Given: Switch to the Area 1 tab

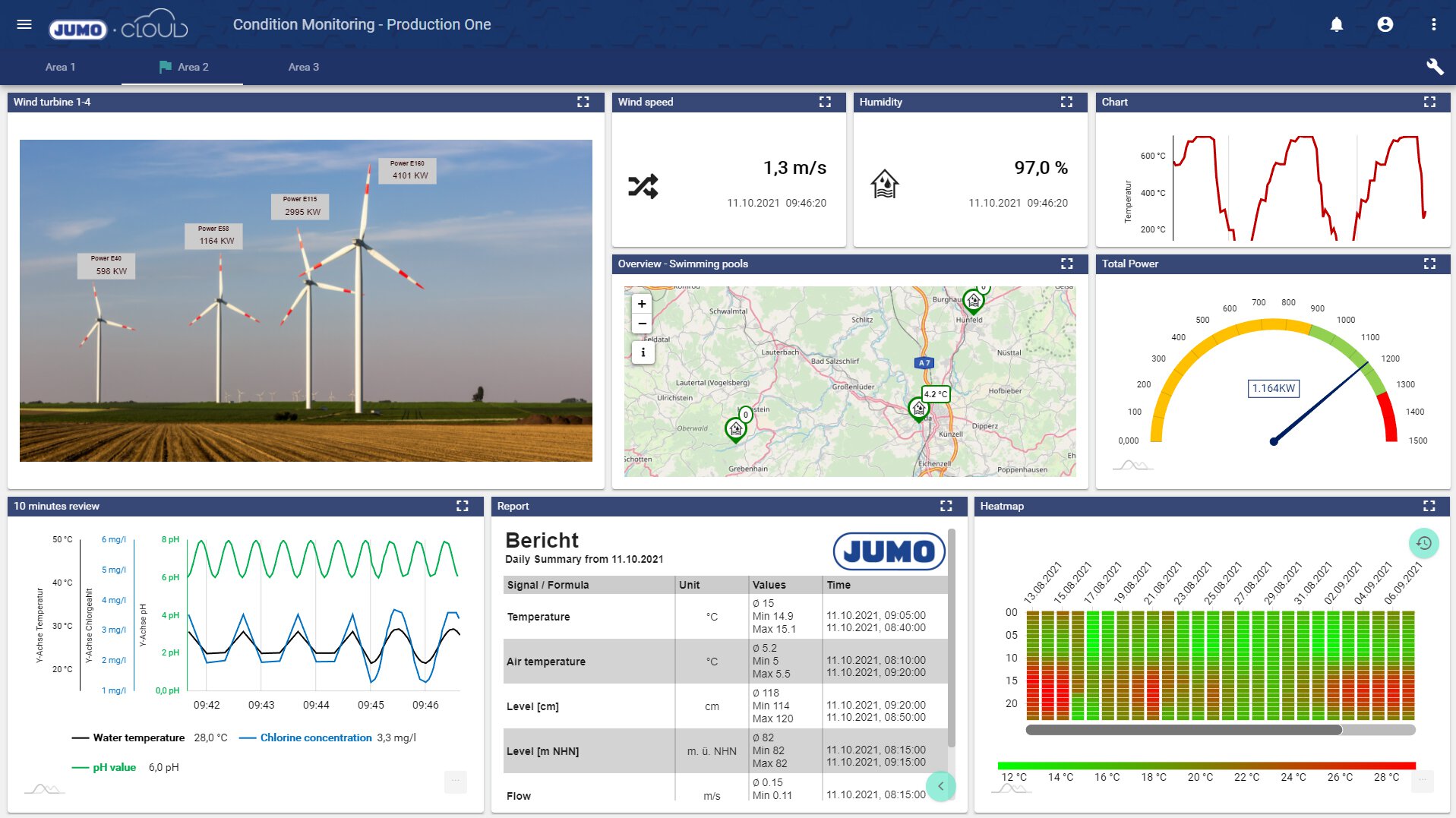Looking at the screenshot, I should (x=60, y=67).
